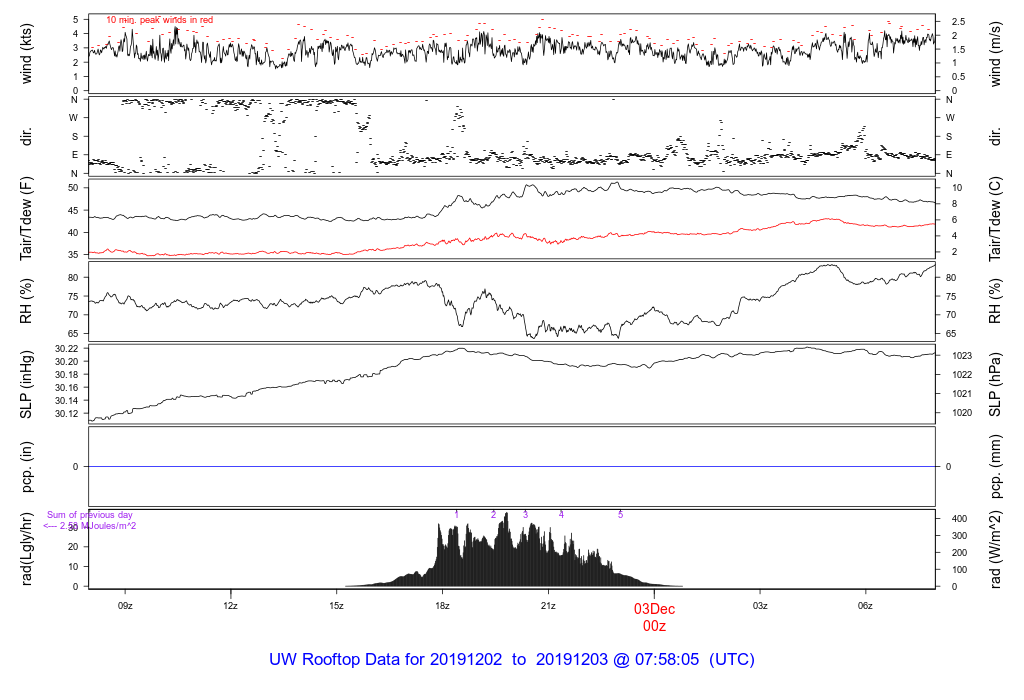Click the 'RH (%)' left axis label

coord(26,301)
